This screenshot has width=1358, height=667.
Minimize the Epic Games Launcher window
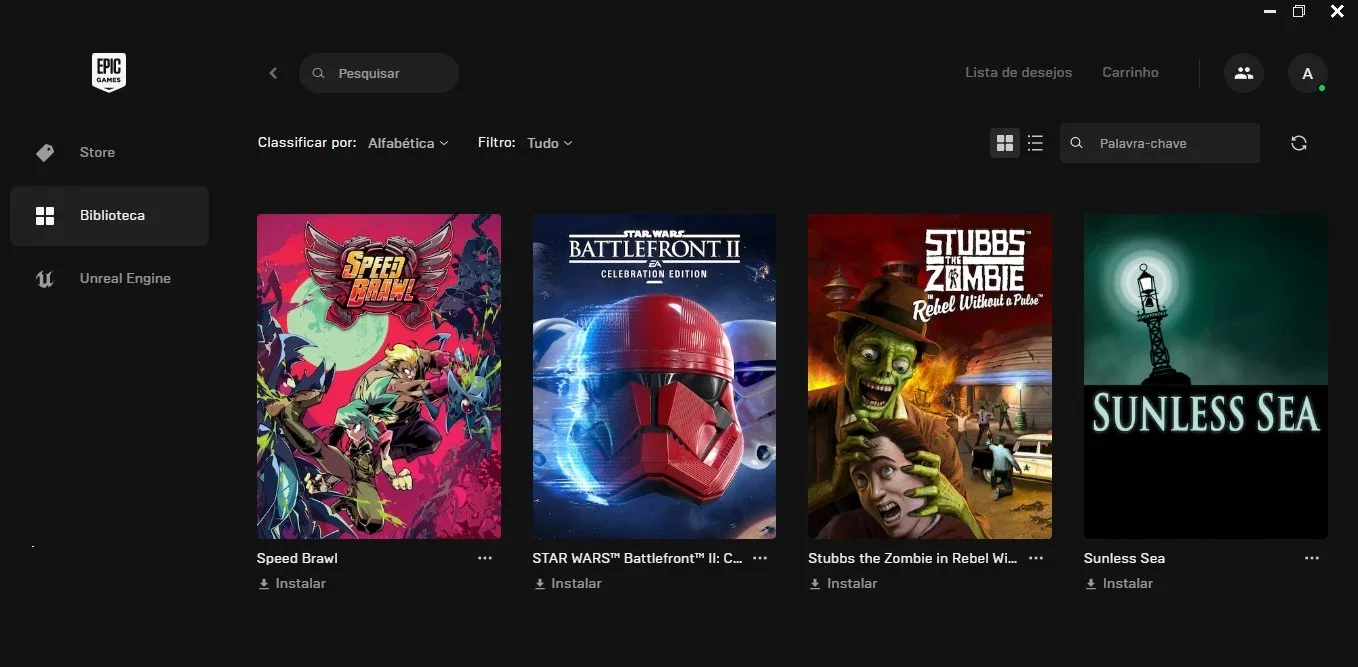1270,12
